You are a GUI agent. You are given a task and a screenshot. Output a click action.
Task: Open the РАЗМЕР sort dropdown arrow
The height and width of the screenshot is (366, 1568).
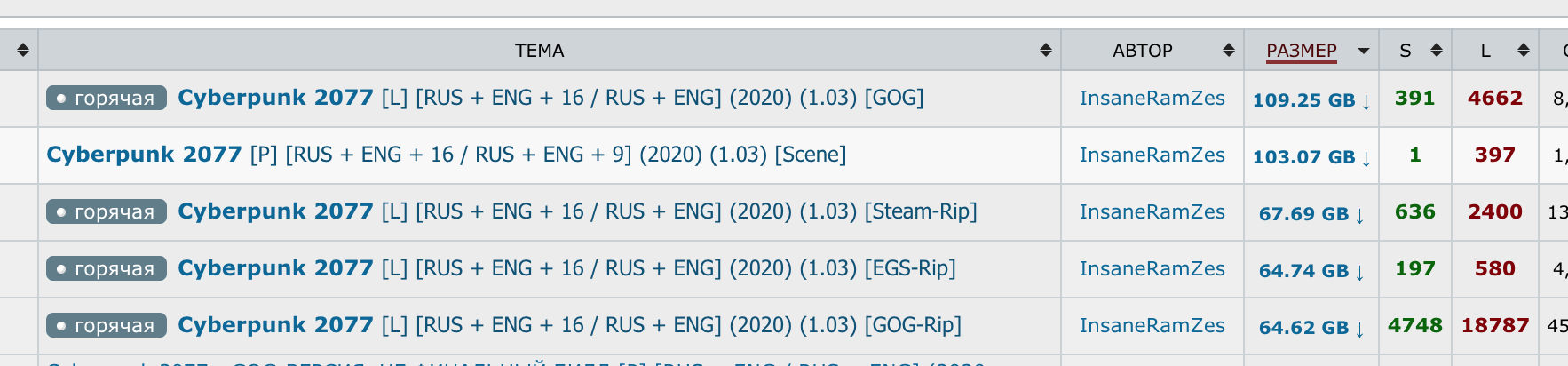tap(1364, 52)
